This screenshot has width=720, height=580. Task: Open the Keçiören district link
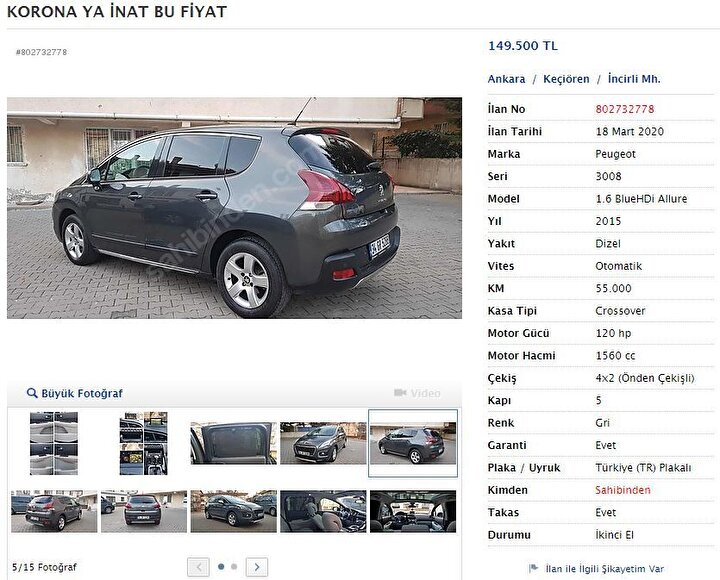coord(566,79)
